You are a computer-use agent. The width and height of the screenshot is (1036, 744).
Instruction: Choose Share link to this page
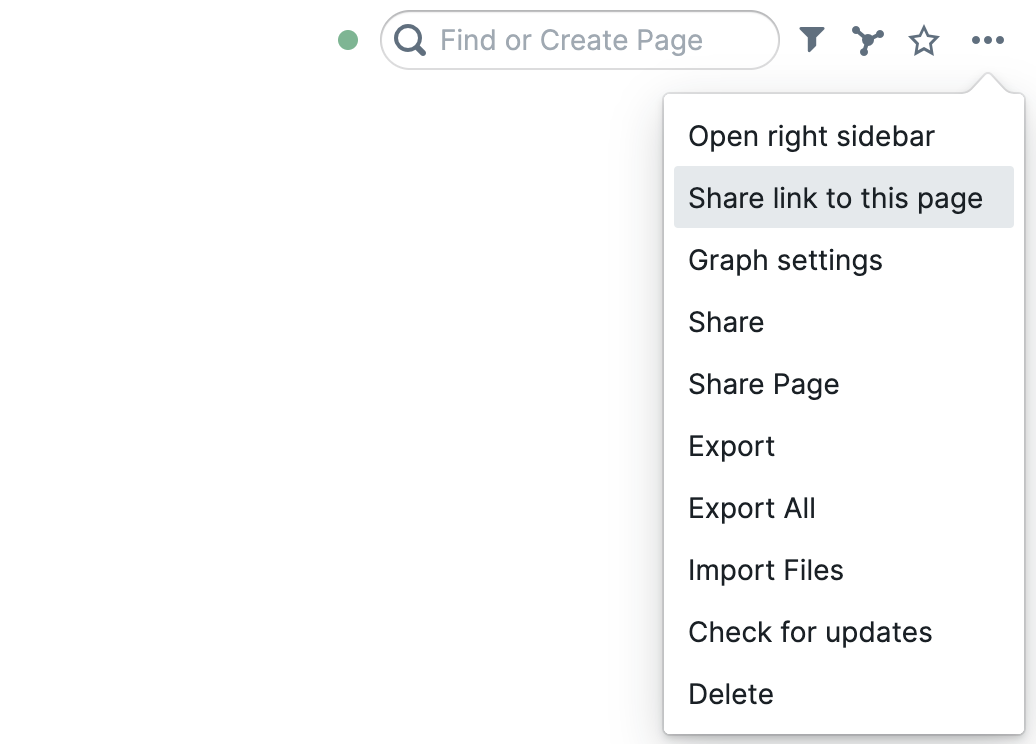point(835,198)
